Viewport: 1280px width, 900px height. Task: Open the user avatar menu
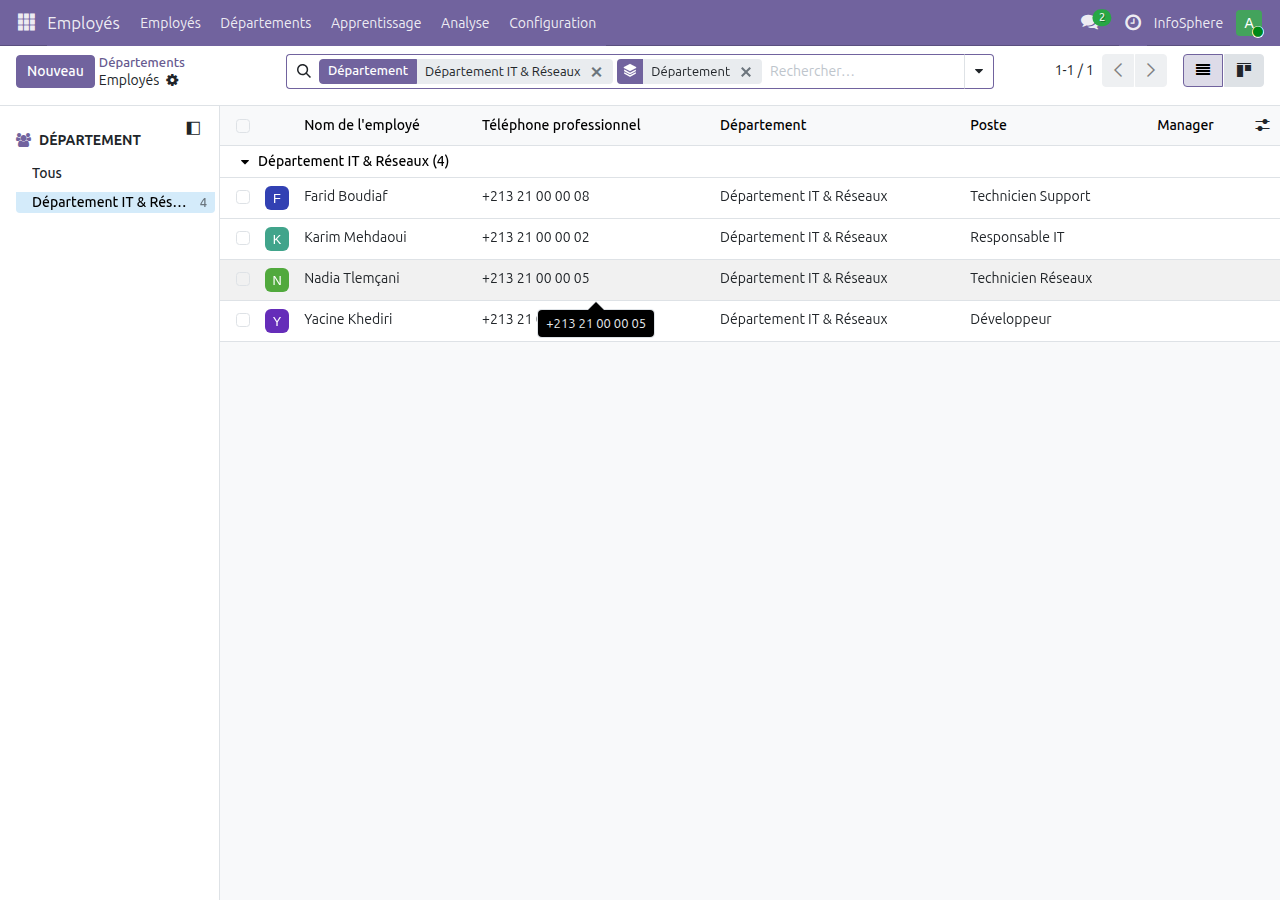point(1248,22)
